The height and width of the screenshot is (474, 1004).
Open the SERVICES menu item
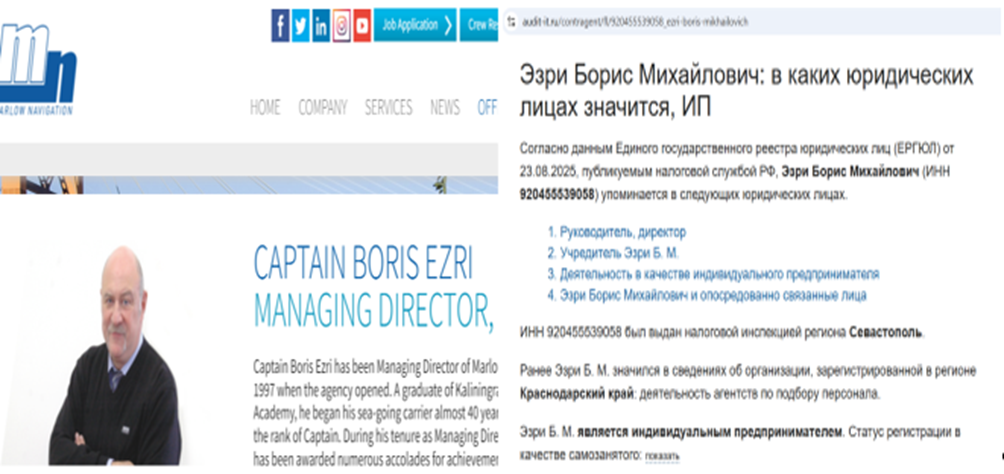pyautogui.click(x=389, y=108)
